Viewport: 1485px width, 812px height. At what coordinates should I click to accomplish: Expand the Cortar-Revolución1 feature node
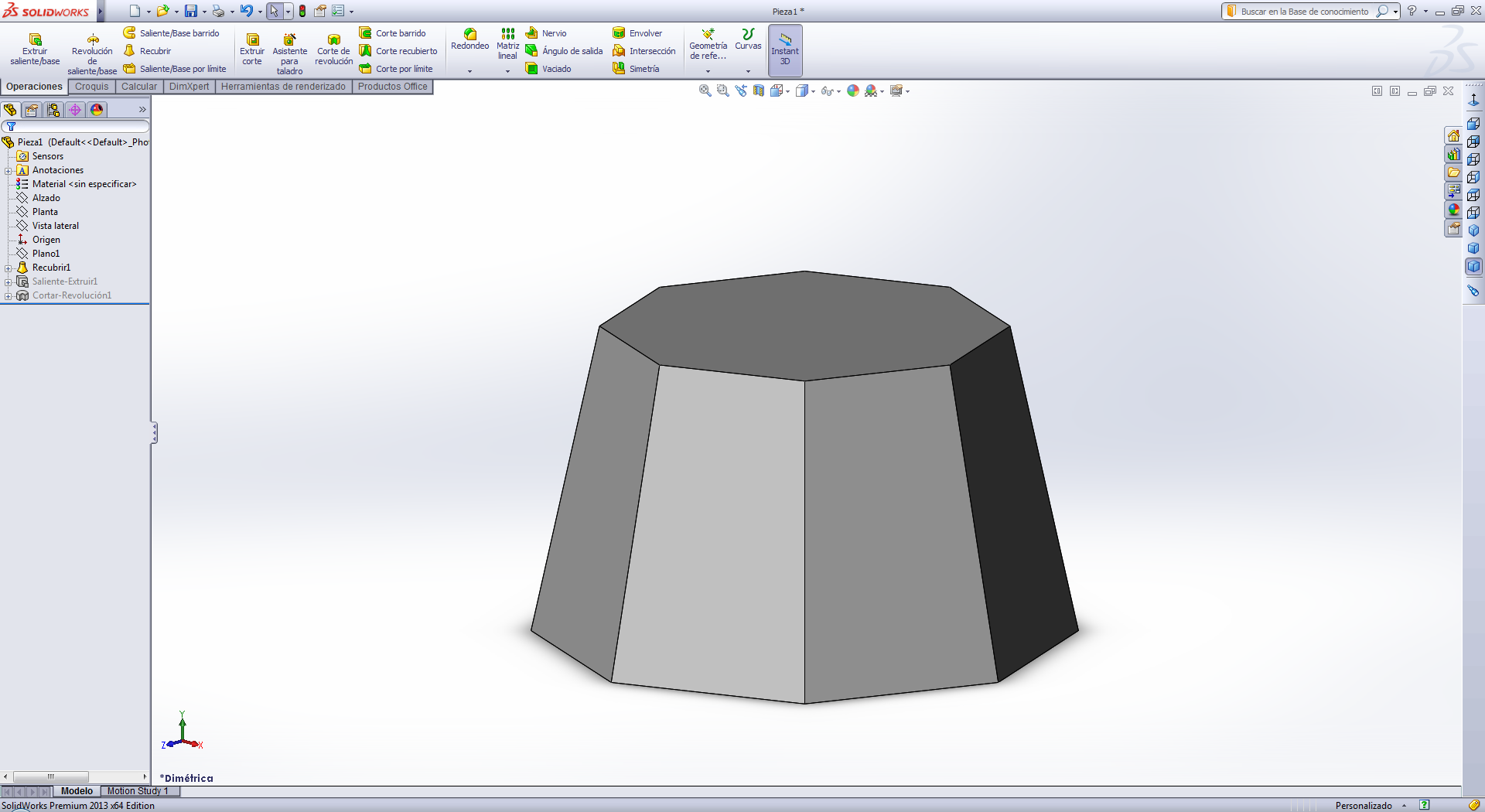click(x=8, y=296)
